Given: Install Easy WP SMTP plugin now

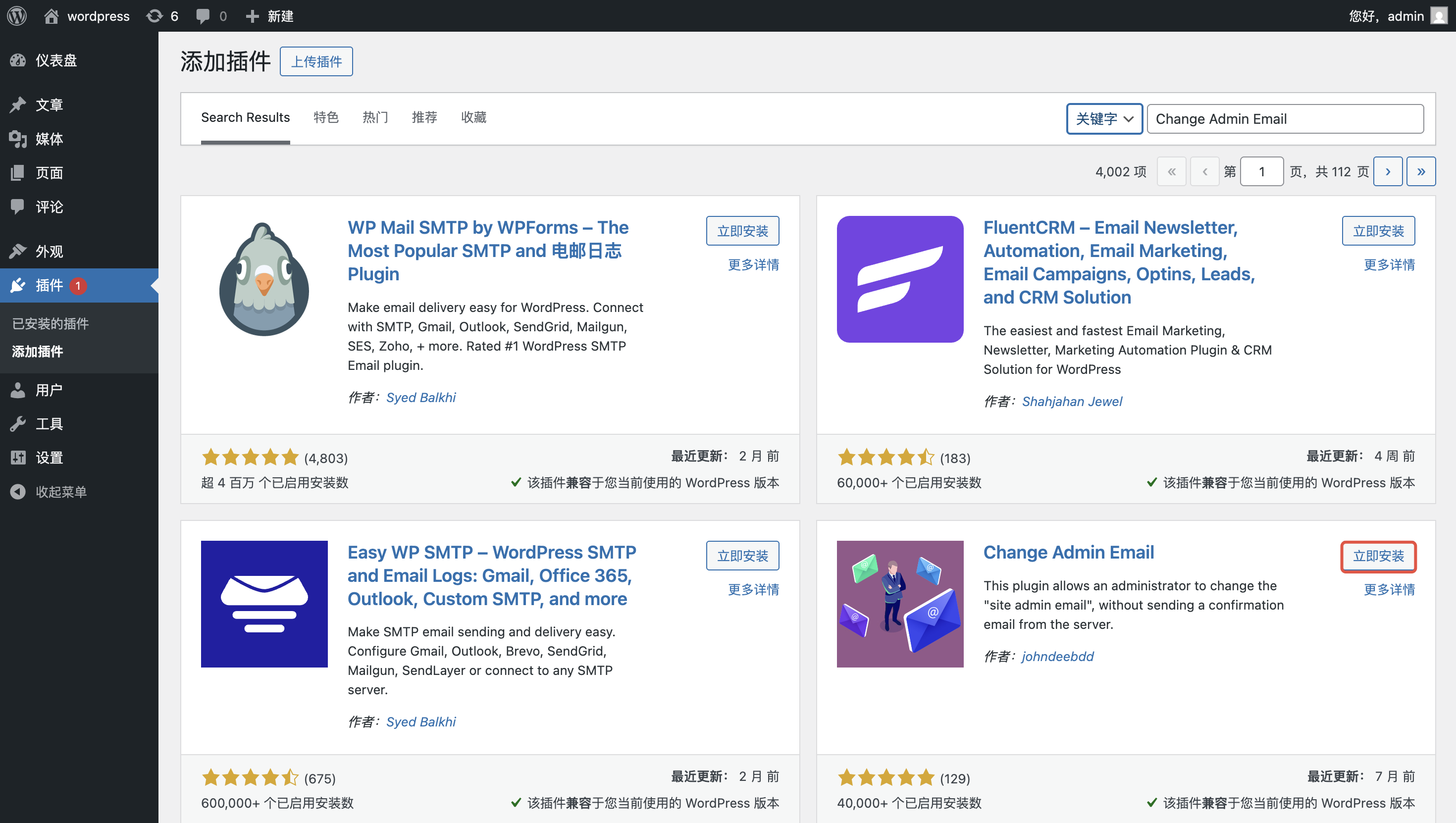Looking at the screenshot, I should click(x=743, y=556).
